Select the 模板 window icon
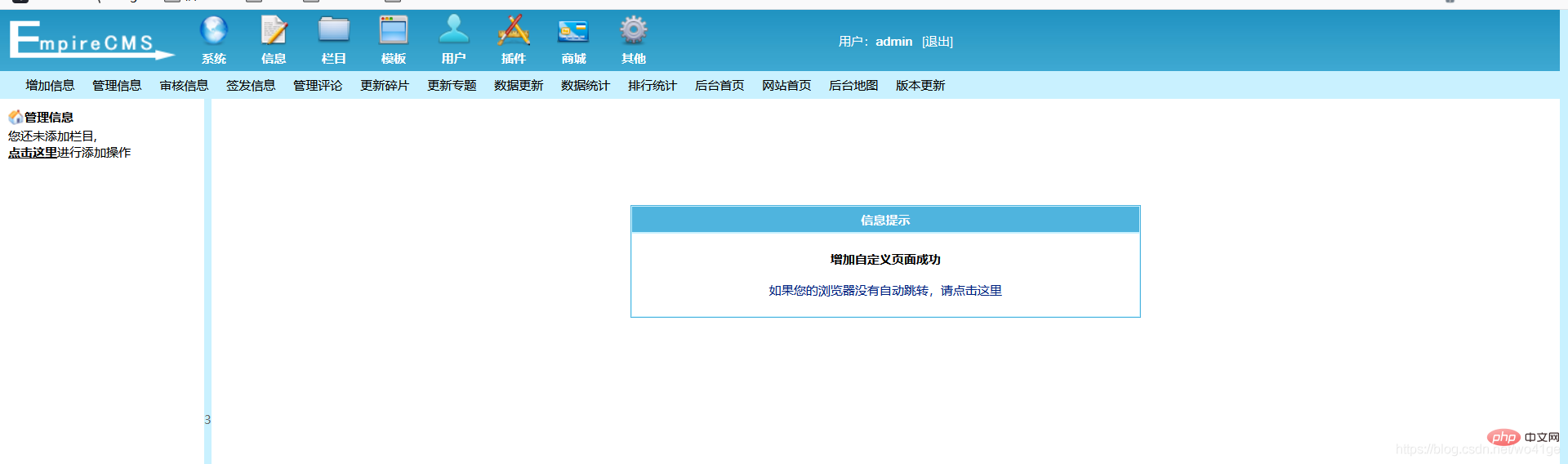 tap(394, 31)
